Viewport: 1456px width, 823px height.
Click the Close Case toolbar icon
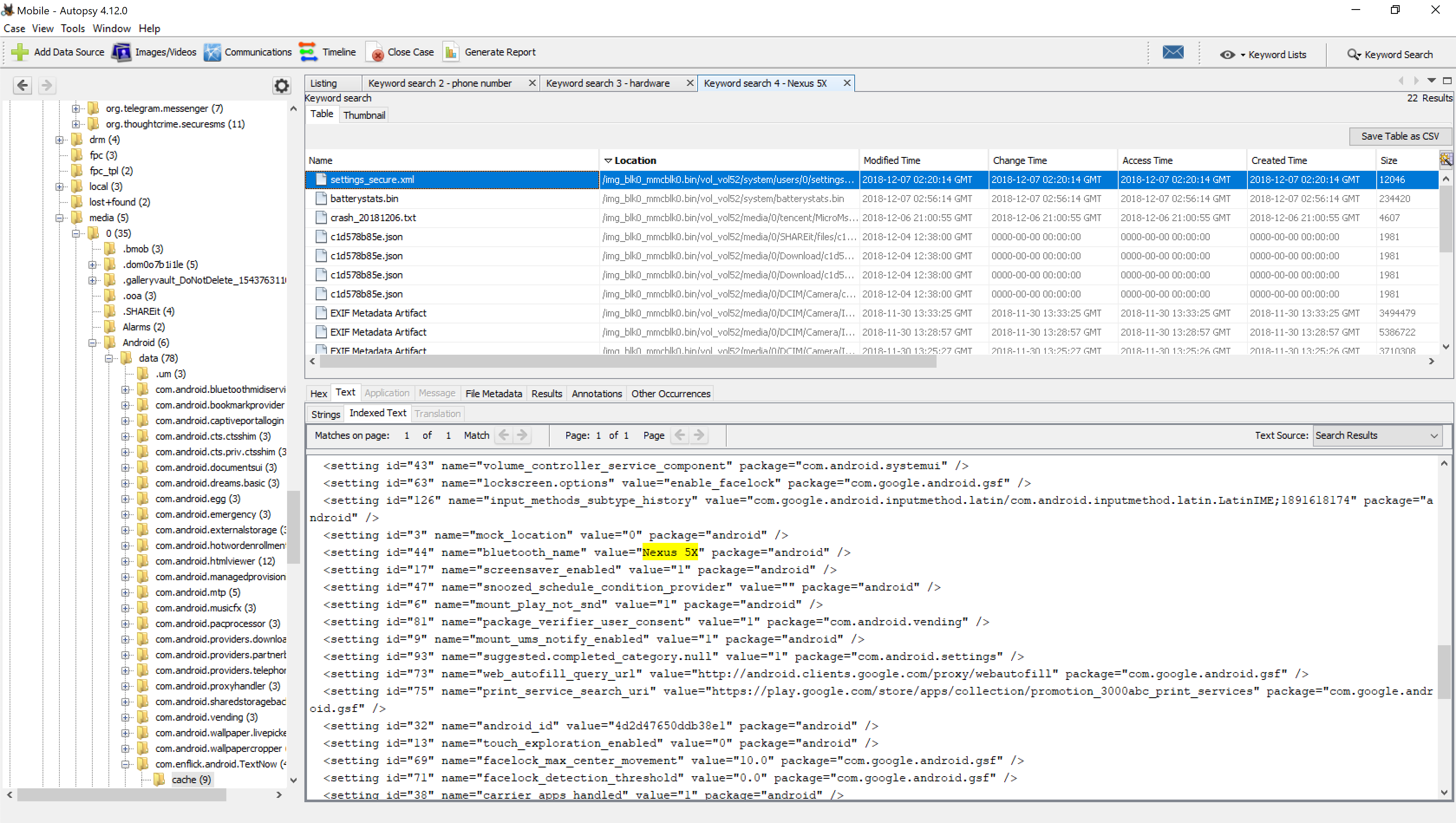click(375, 52)
